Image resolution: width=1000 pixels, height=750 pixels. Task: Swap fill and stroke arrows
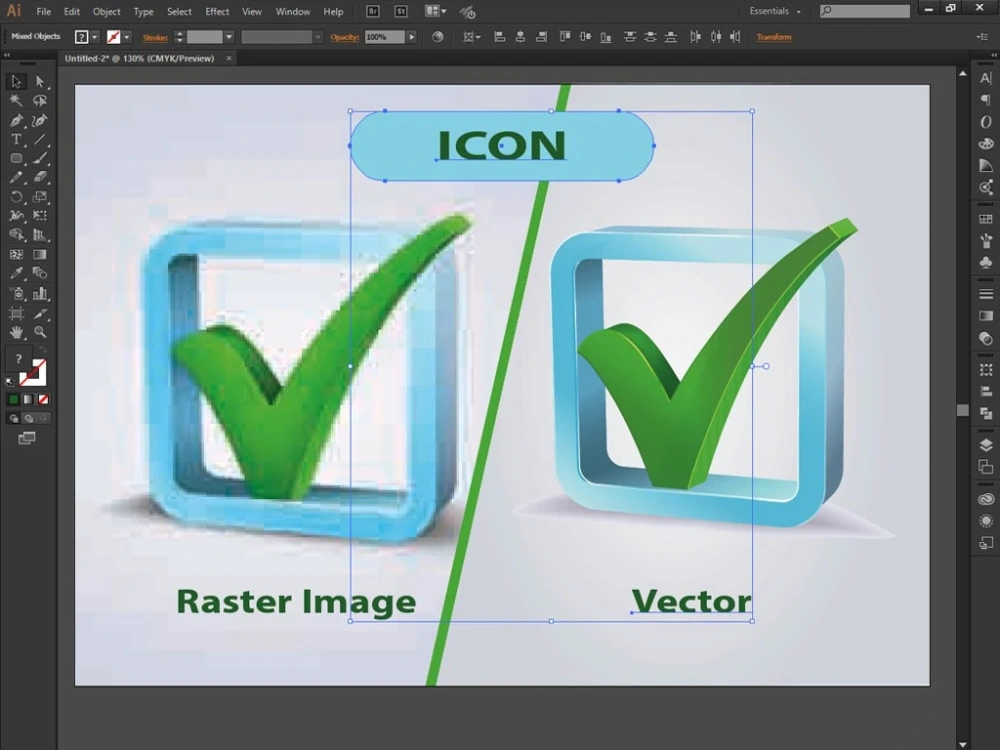[x=42, y=350]
